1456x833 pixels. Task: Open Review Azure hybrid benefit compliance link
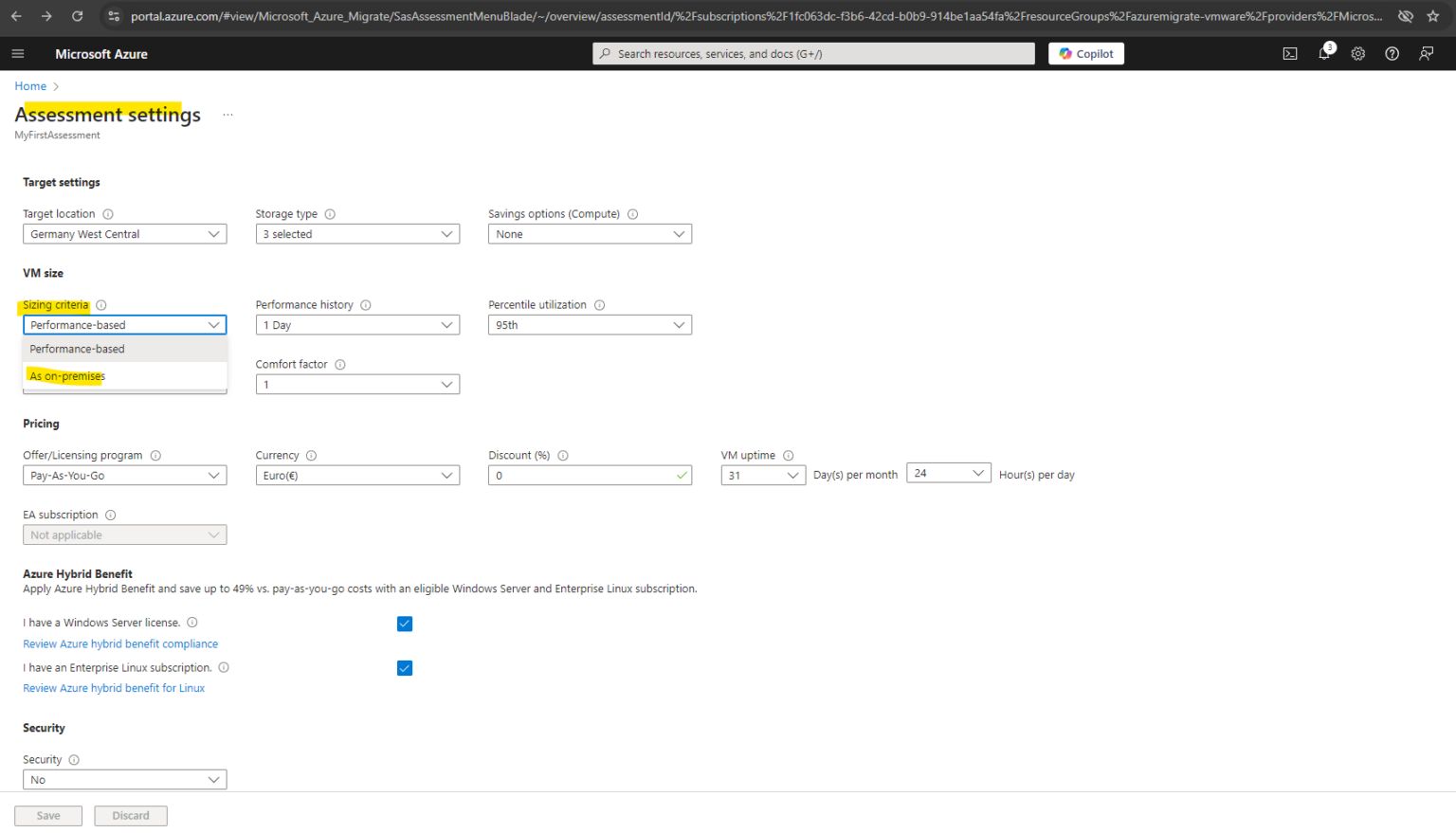pyautogui.click(x=119, y=643)
